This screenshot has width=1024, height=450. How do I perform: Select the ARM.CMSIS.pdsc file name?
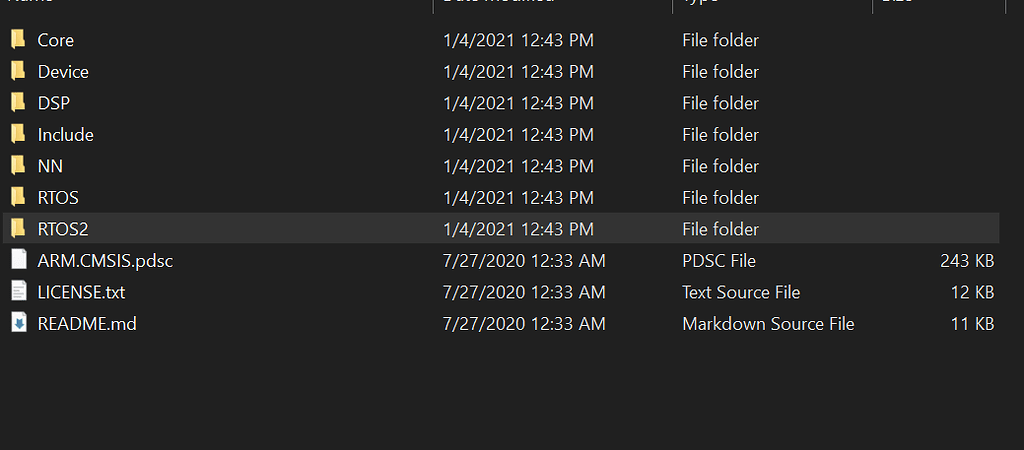tap(105, 261)
